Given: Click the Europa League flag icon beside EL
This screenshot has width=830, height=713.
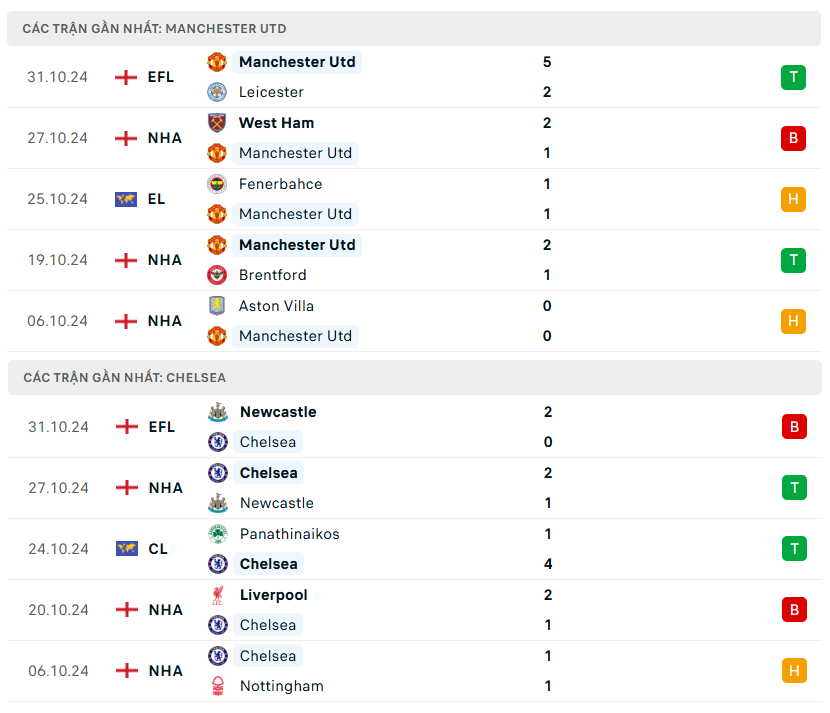Looking at the screenshot, I should coord(126,199).
